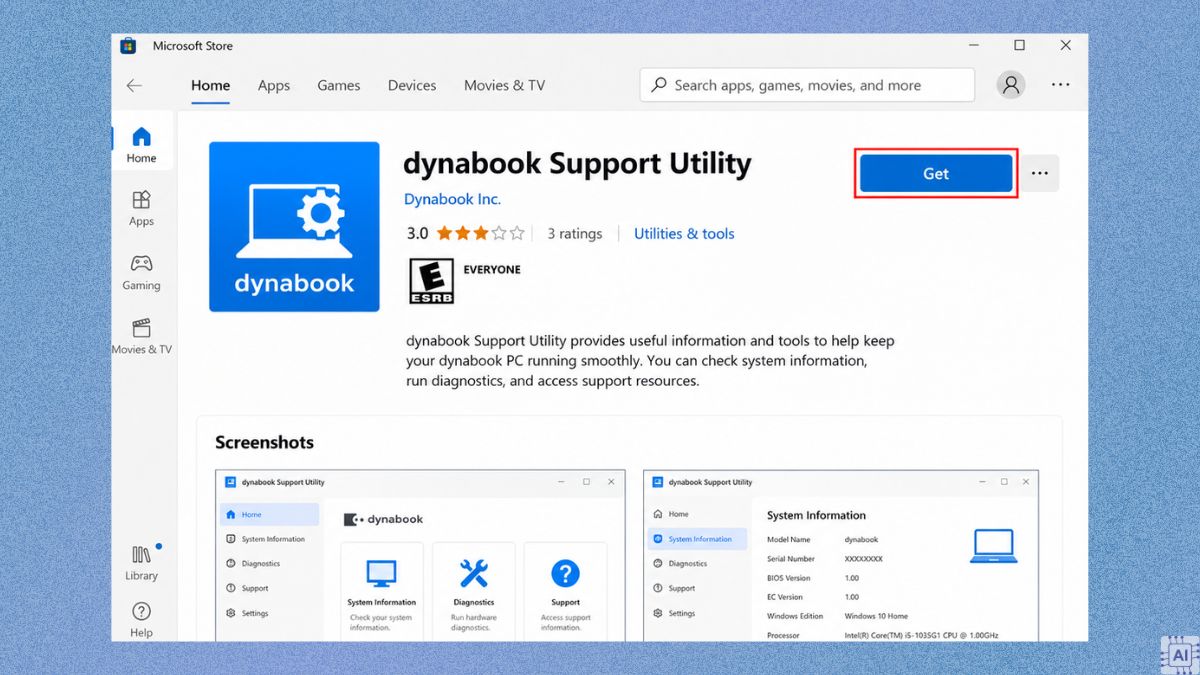Select Gaming in the left sidebar

pos(141,273)
